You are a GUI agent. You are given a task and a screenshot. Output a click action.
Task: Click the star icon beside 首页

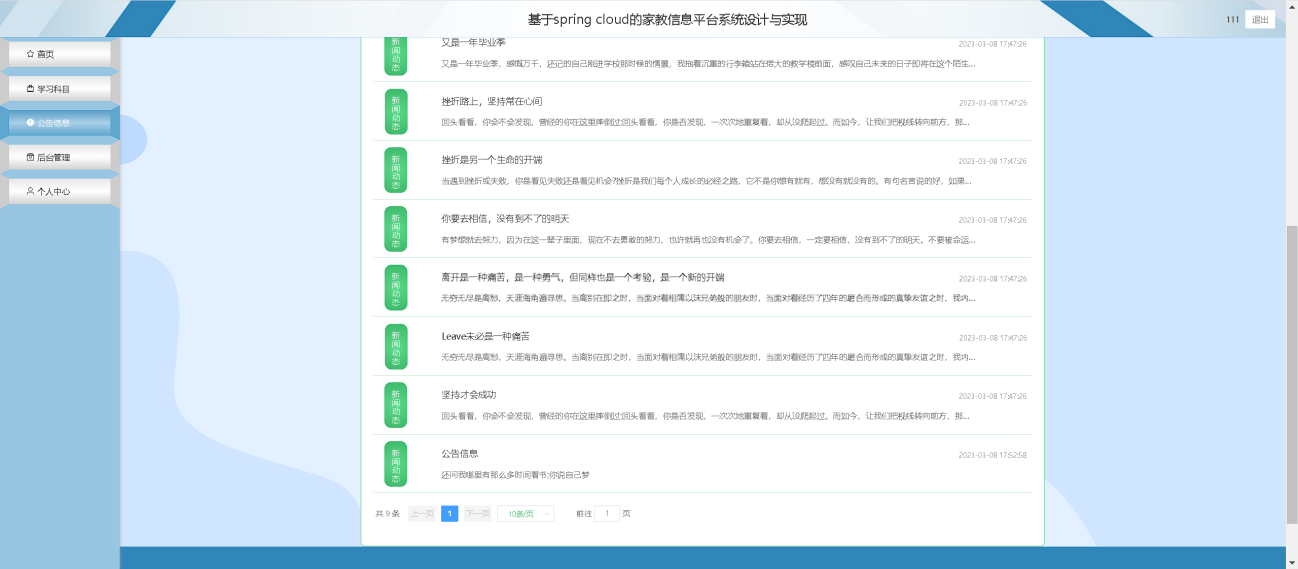[30, 54]
